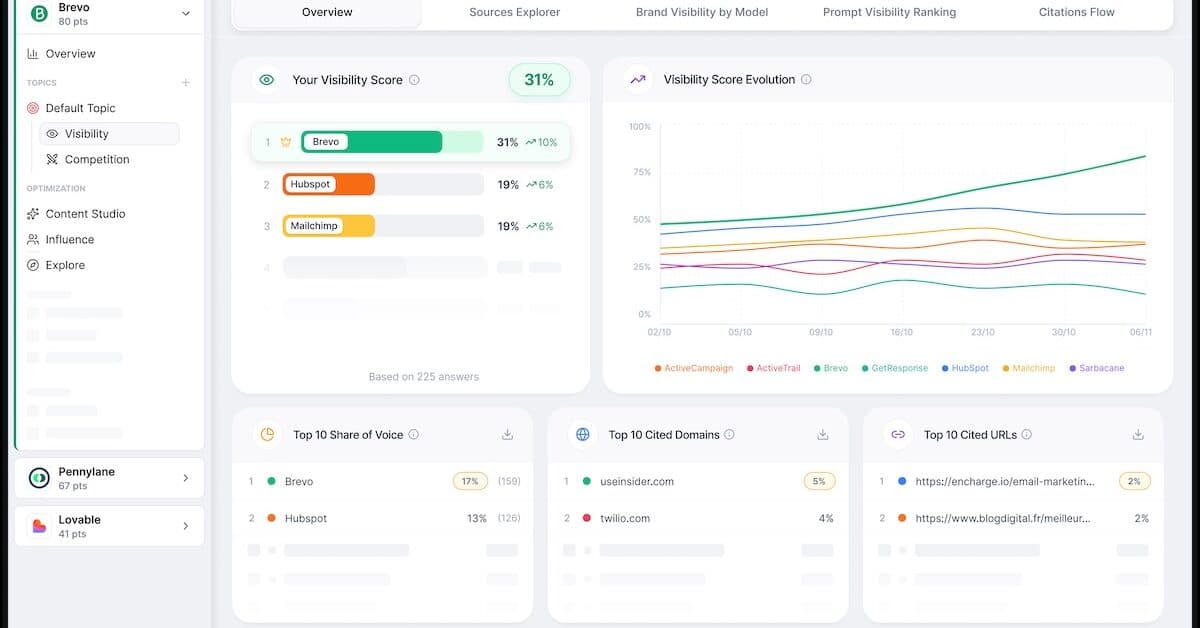This screenshot has height=628, width=1200.
Task: Switch to the Overview tab
Action: point(327,12)
